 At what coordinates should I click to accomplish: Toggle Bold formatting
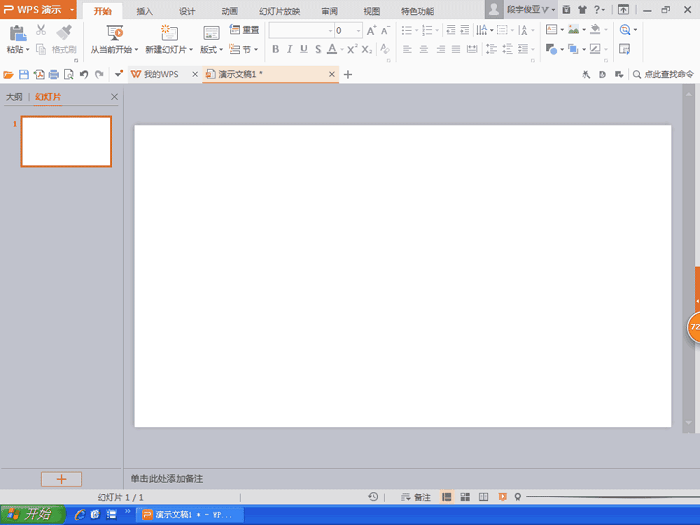(x=275, y=49)
